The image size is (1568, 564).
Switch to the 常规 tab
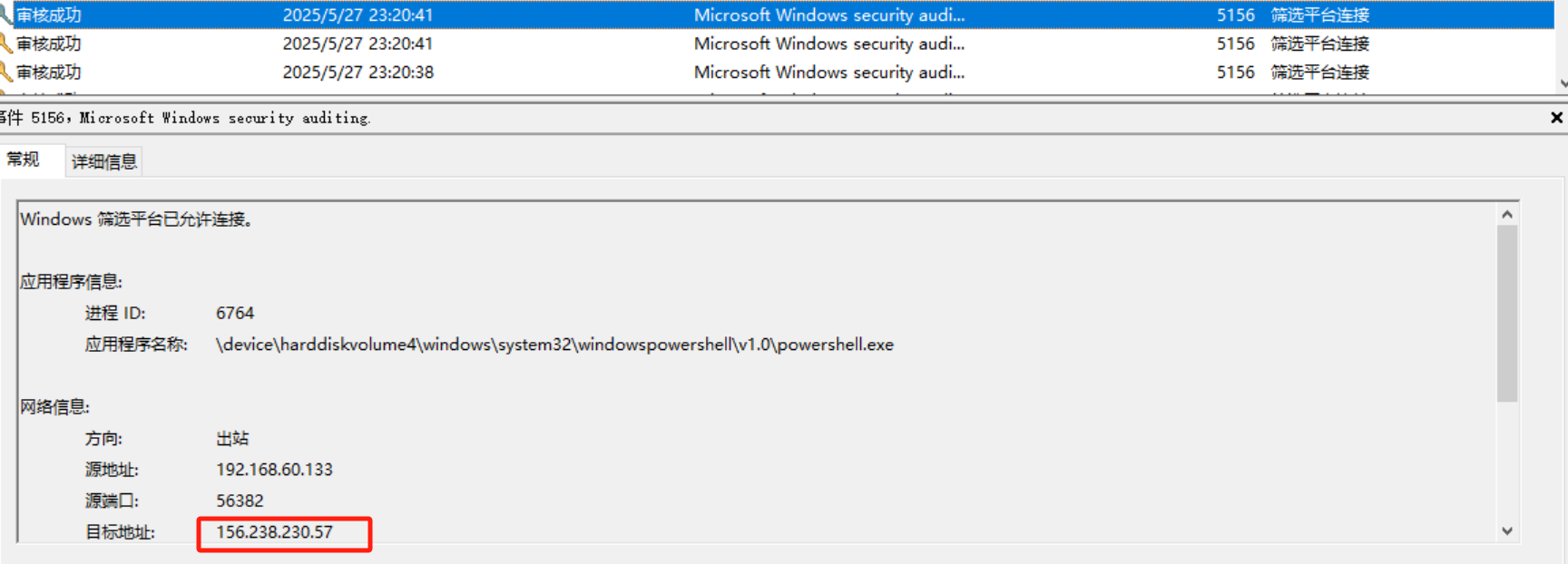pos(24,160)
